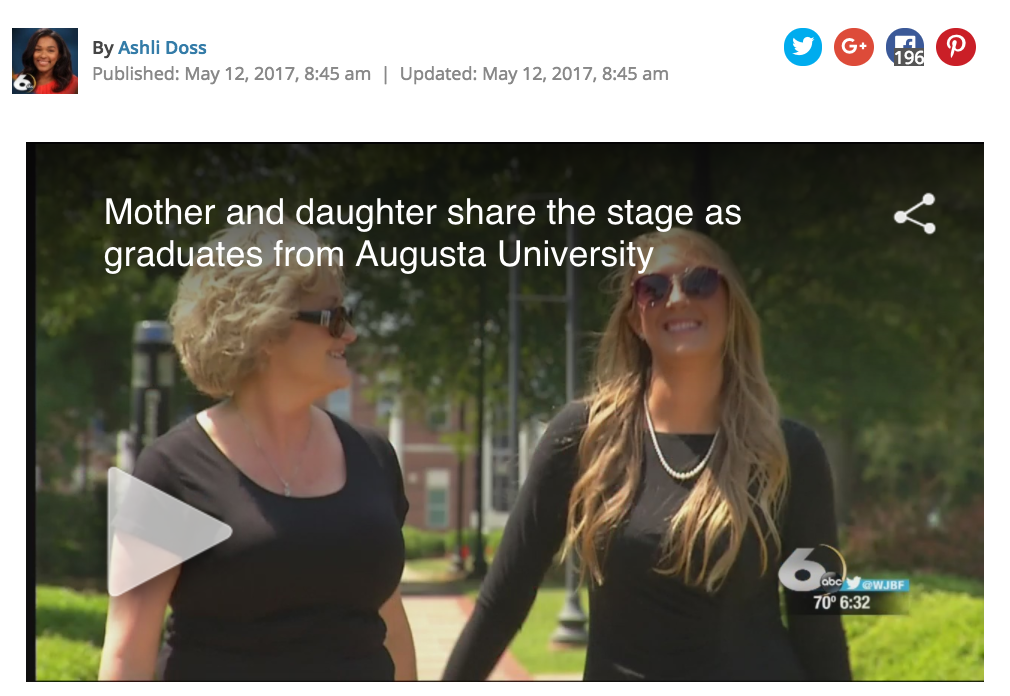Click the Ashli Doss author photo

[x=45, y=61]
